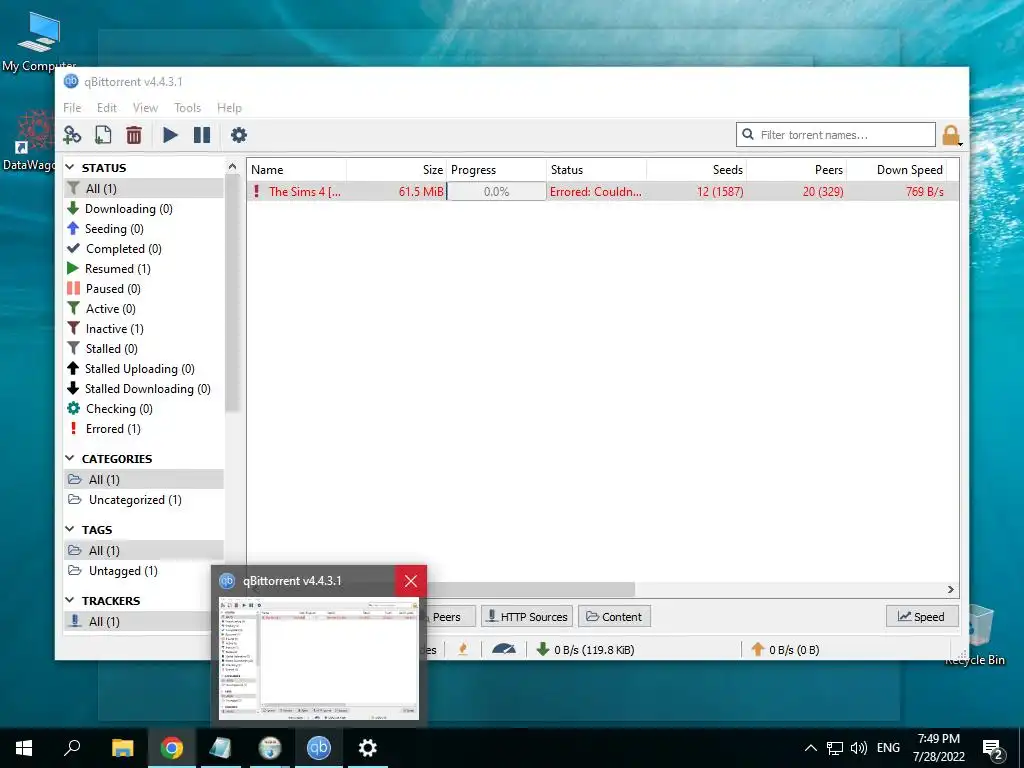The height and width of the screenshot is (768, 1024).
Task: Click the alternative speed limits speedometer icon
Action: pos(504,649)
